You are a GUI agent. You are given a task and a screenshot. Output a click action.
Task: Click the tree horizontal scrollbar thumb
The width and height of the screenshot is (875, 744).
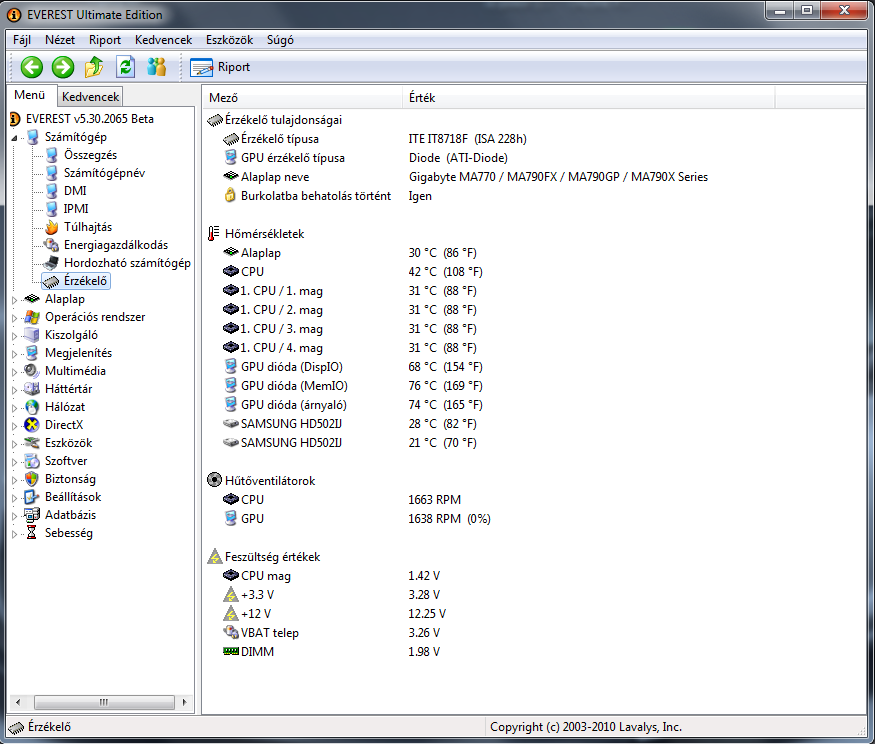click(104, 702)
